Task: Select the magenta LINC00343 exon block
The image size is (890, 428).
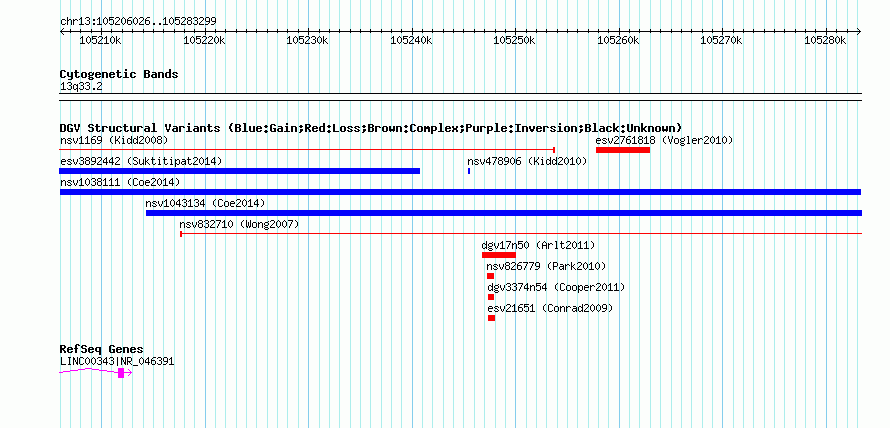Action: tap(121, 372)
